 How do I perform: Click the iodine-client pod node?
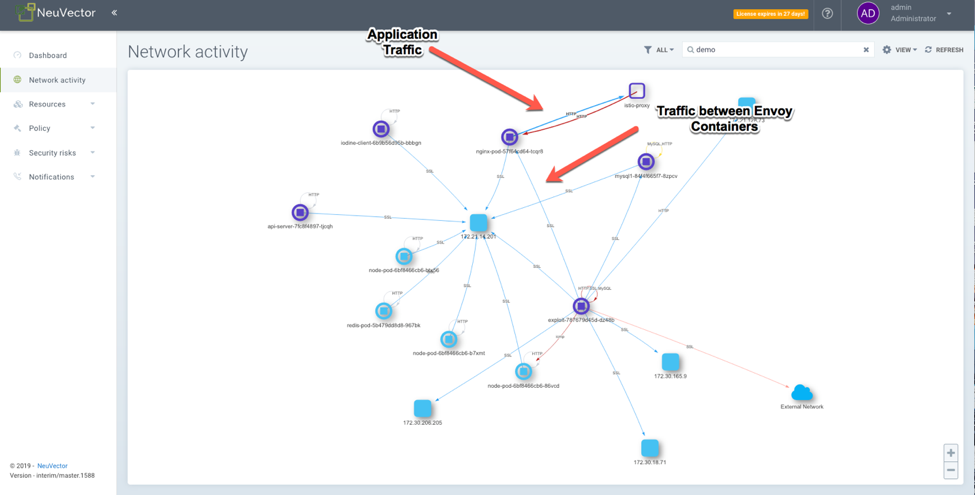click(381, 129)
